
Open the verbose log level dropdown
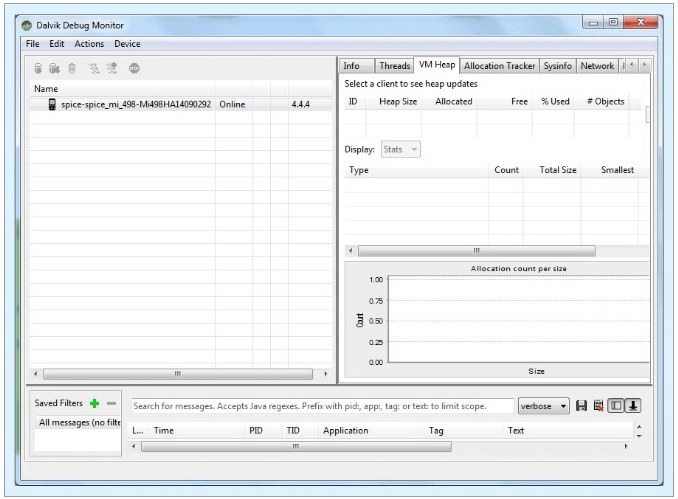point(544,406)
